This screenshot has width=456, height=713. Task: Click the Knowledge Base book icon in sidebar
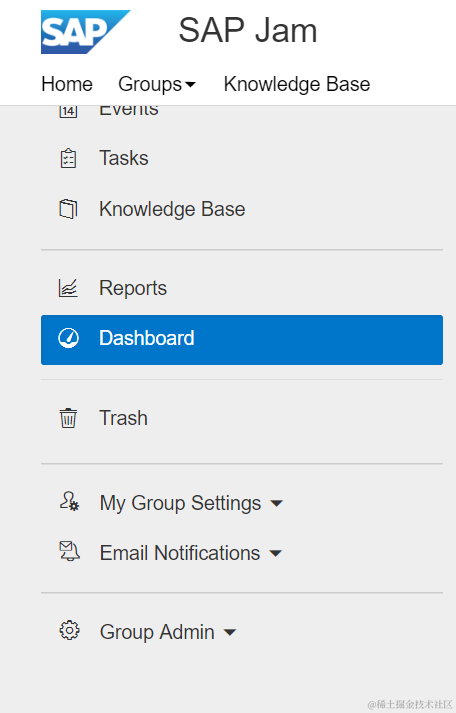pos(68,209)
